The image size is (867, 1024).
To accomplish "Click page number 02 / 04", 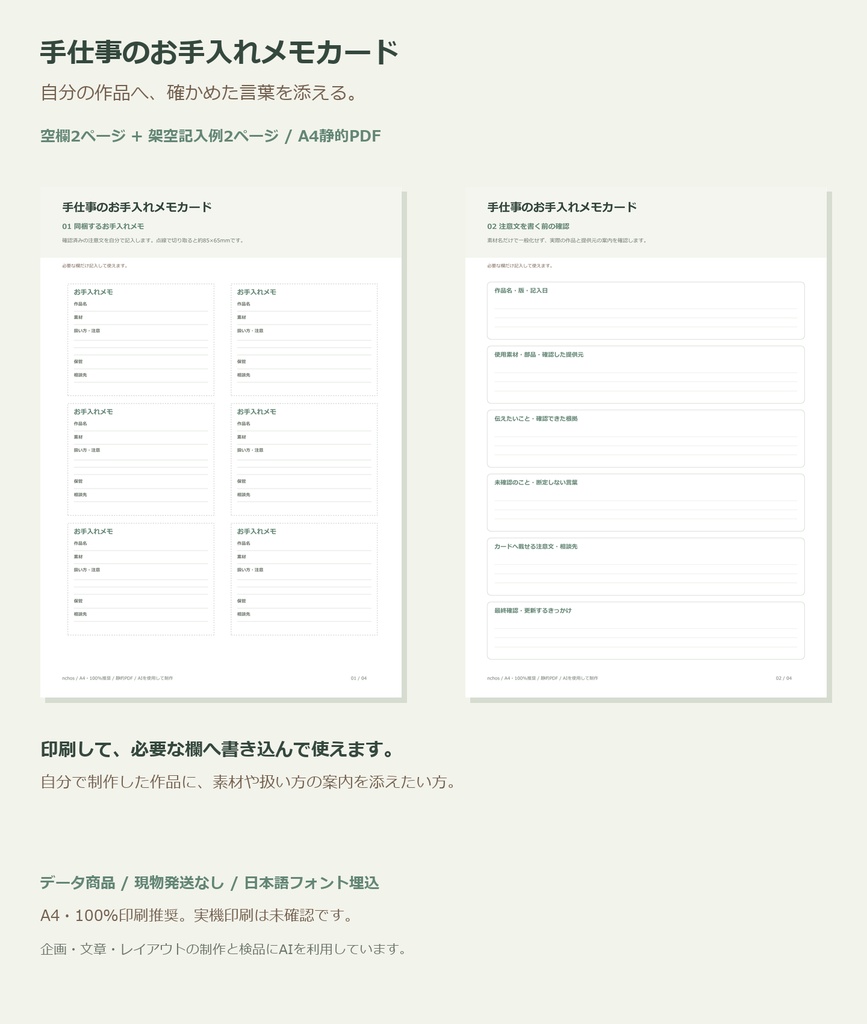I will click(784, 679).
